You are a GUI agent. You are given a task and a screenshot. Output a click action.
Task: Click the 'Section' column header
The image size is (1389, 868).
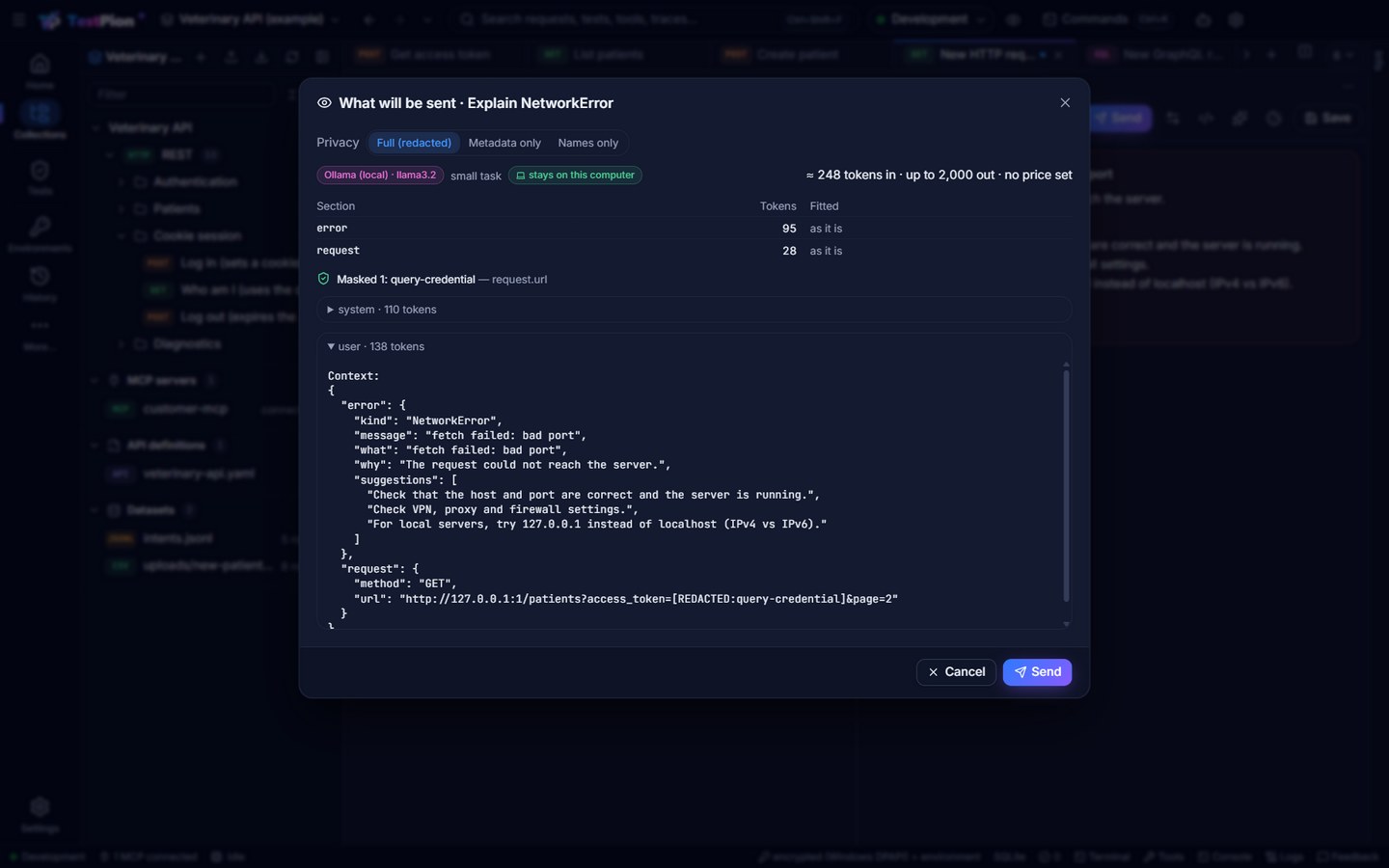tap(336, 206)
